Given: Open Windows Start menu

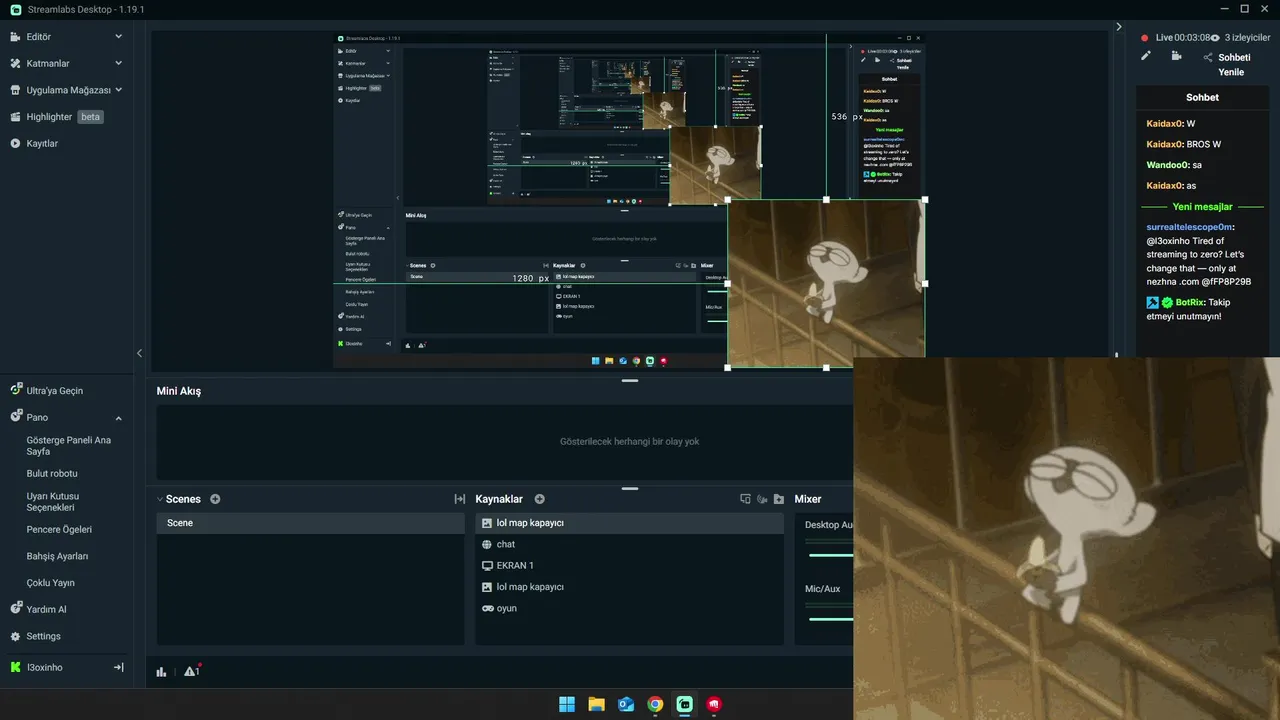Looking at the screenshot, I should point(567,704).
